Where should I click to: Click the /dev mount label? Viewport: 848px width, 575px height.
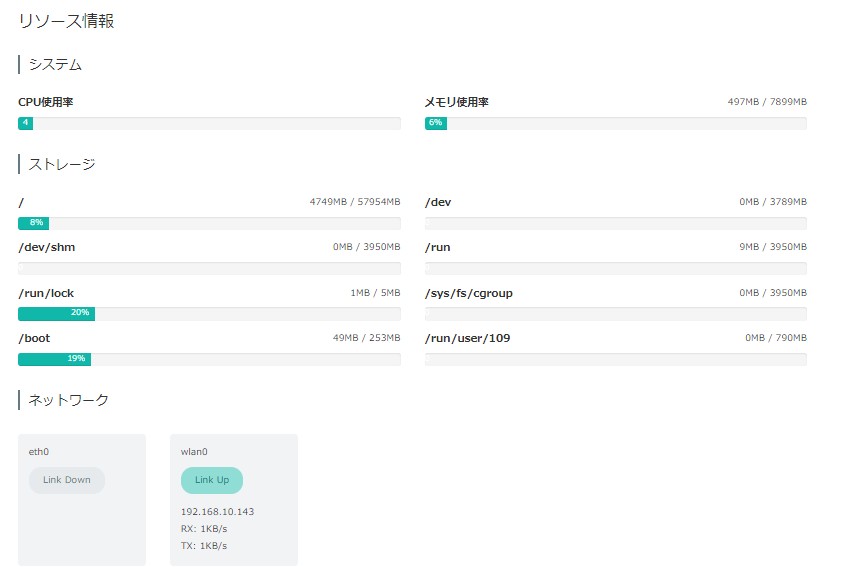point(438,202)
